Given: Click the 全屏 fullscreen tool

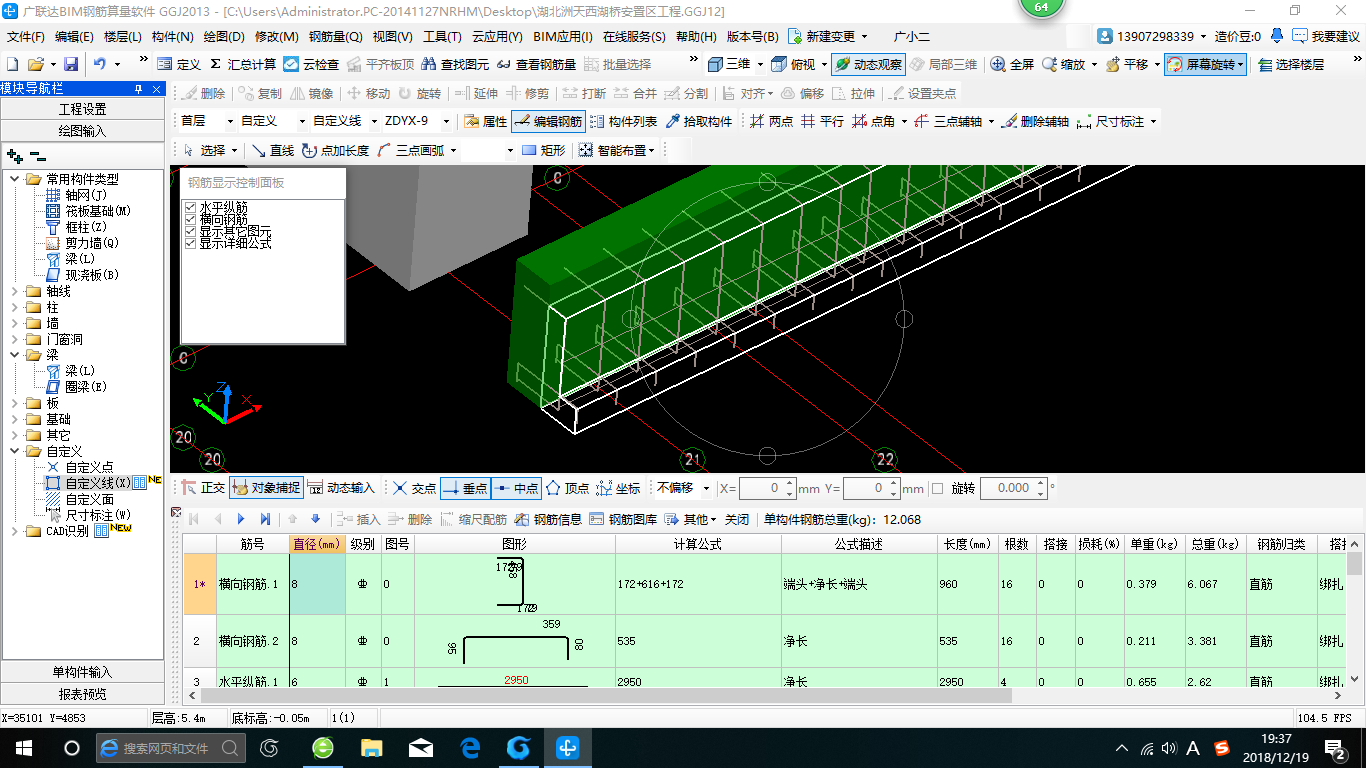Looking at the screenshot, I should click(x=1012, y=64).
